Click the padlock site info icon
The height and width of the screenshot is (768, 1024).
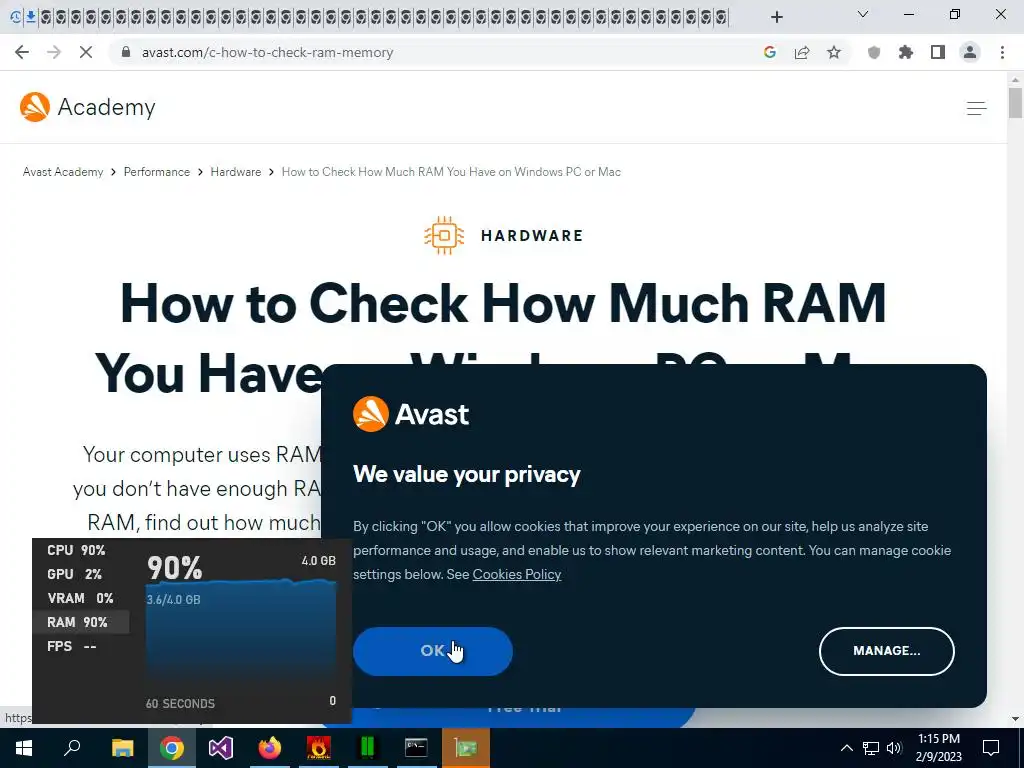(126, 52)
